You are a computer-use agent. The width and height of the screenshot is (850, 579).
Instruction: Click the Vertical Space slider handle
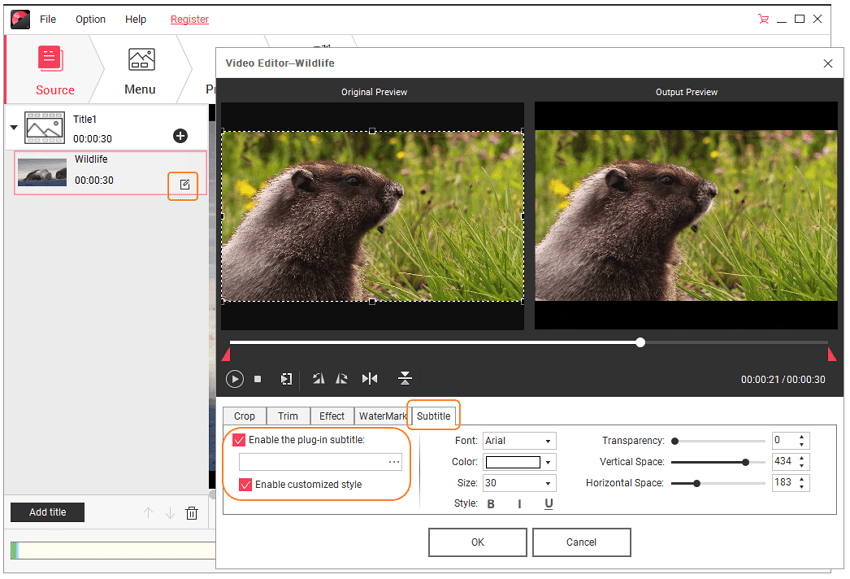click(x=746, y=462)
